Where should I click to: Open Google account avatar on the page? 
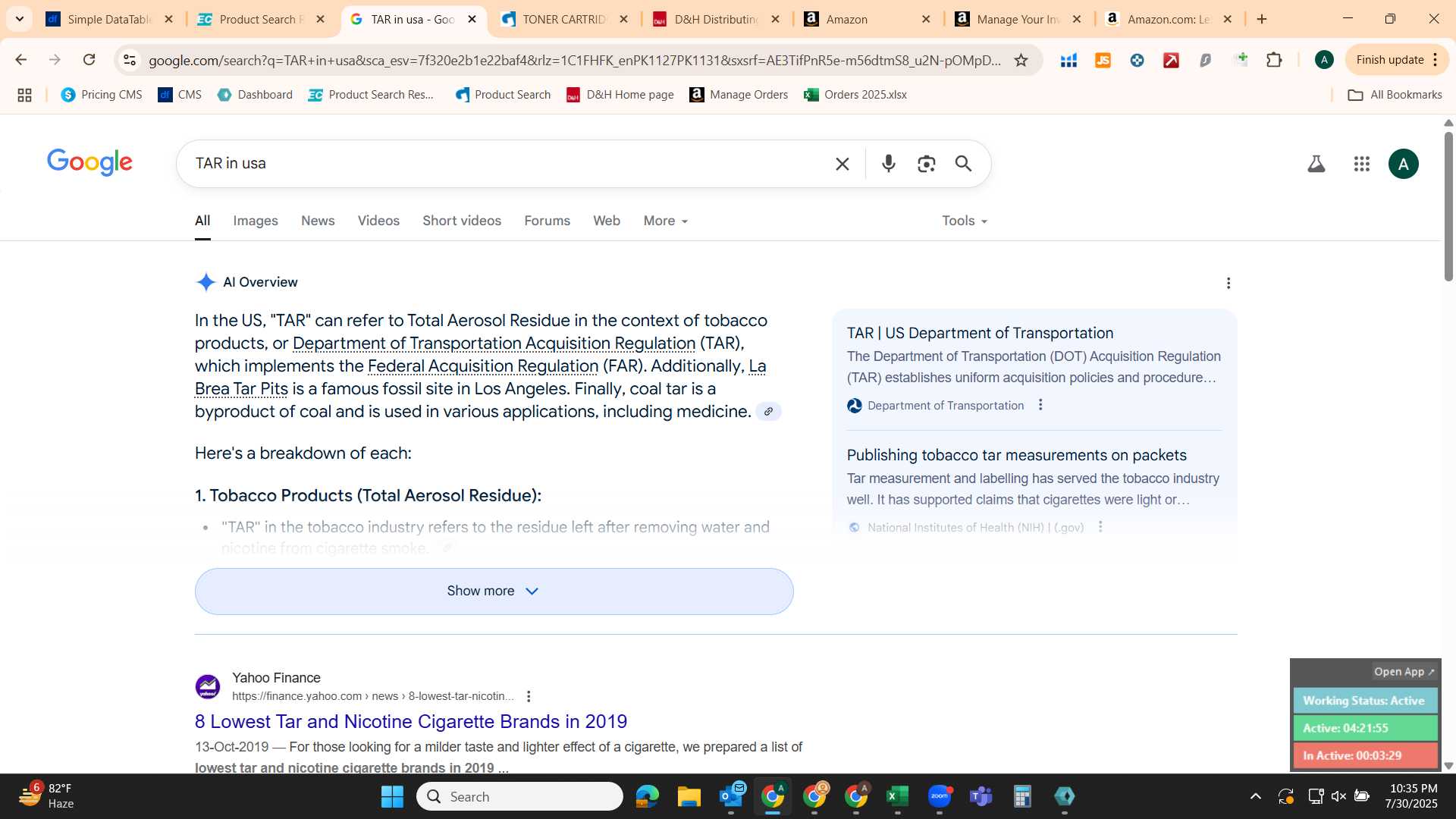(x=1404, y=164)
